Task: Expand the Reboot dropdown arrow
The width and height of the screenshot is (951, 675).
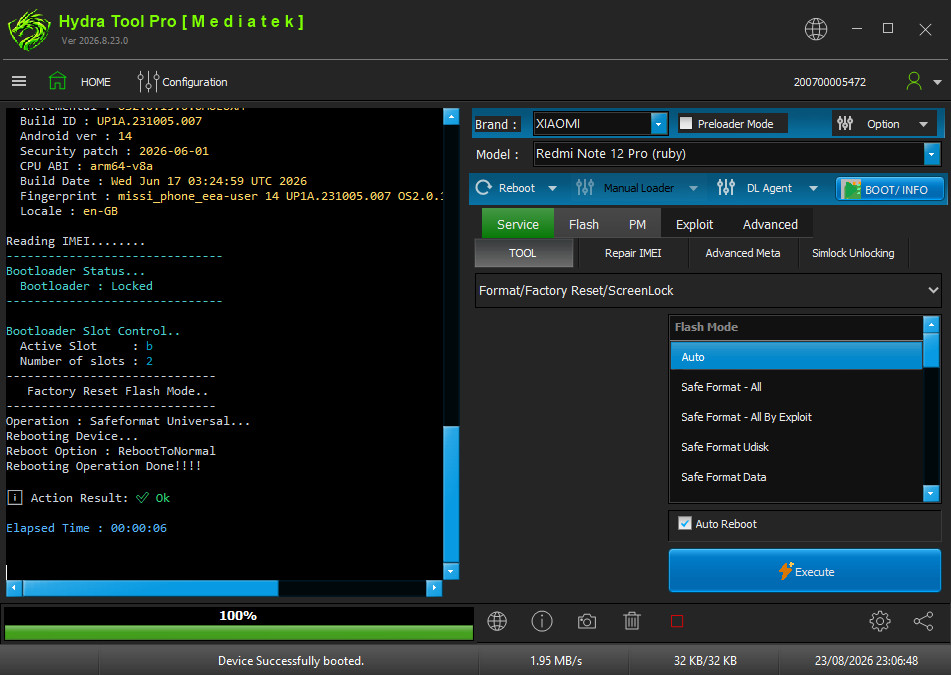Action: tap(553, 189)
